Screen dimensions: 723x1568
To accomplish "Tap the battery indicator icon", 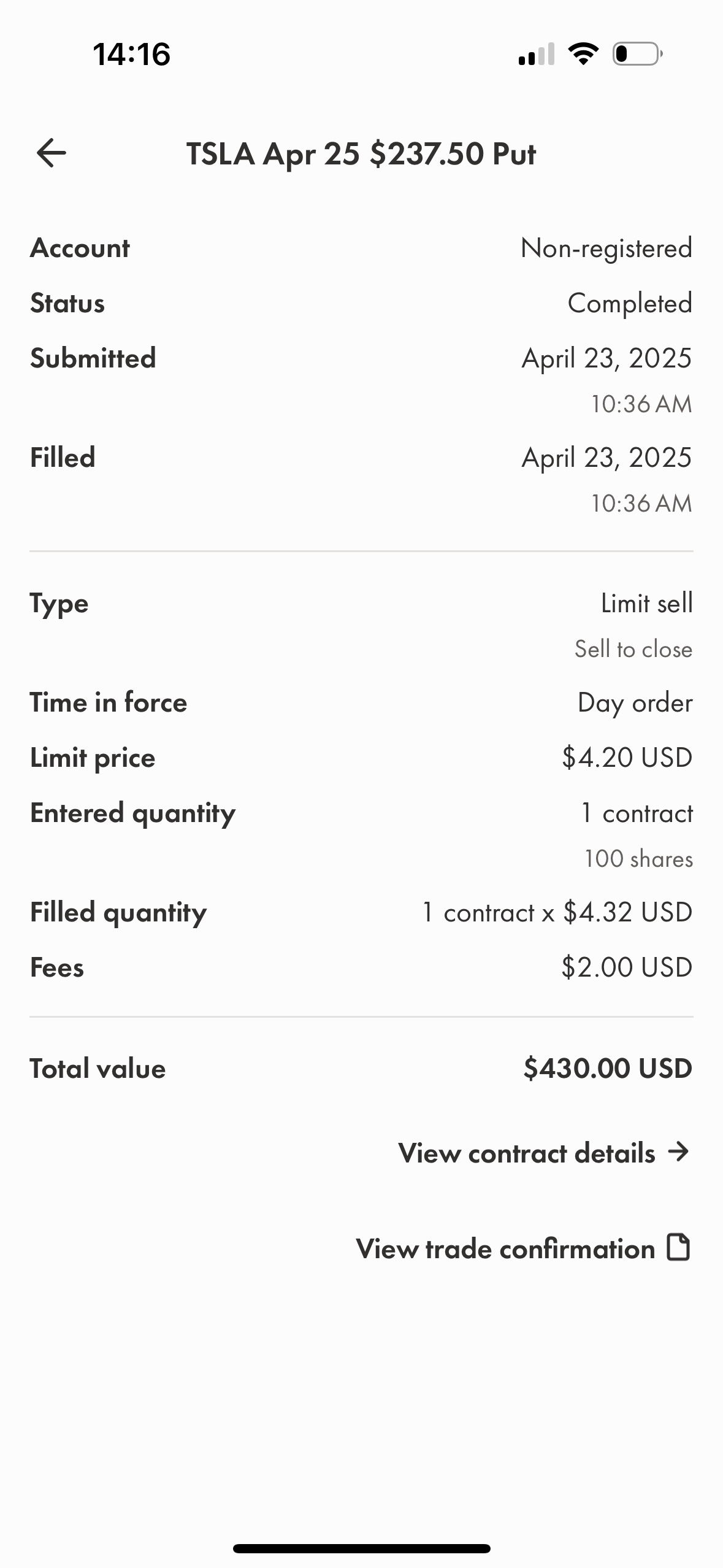I will [637, 54].
